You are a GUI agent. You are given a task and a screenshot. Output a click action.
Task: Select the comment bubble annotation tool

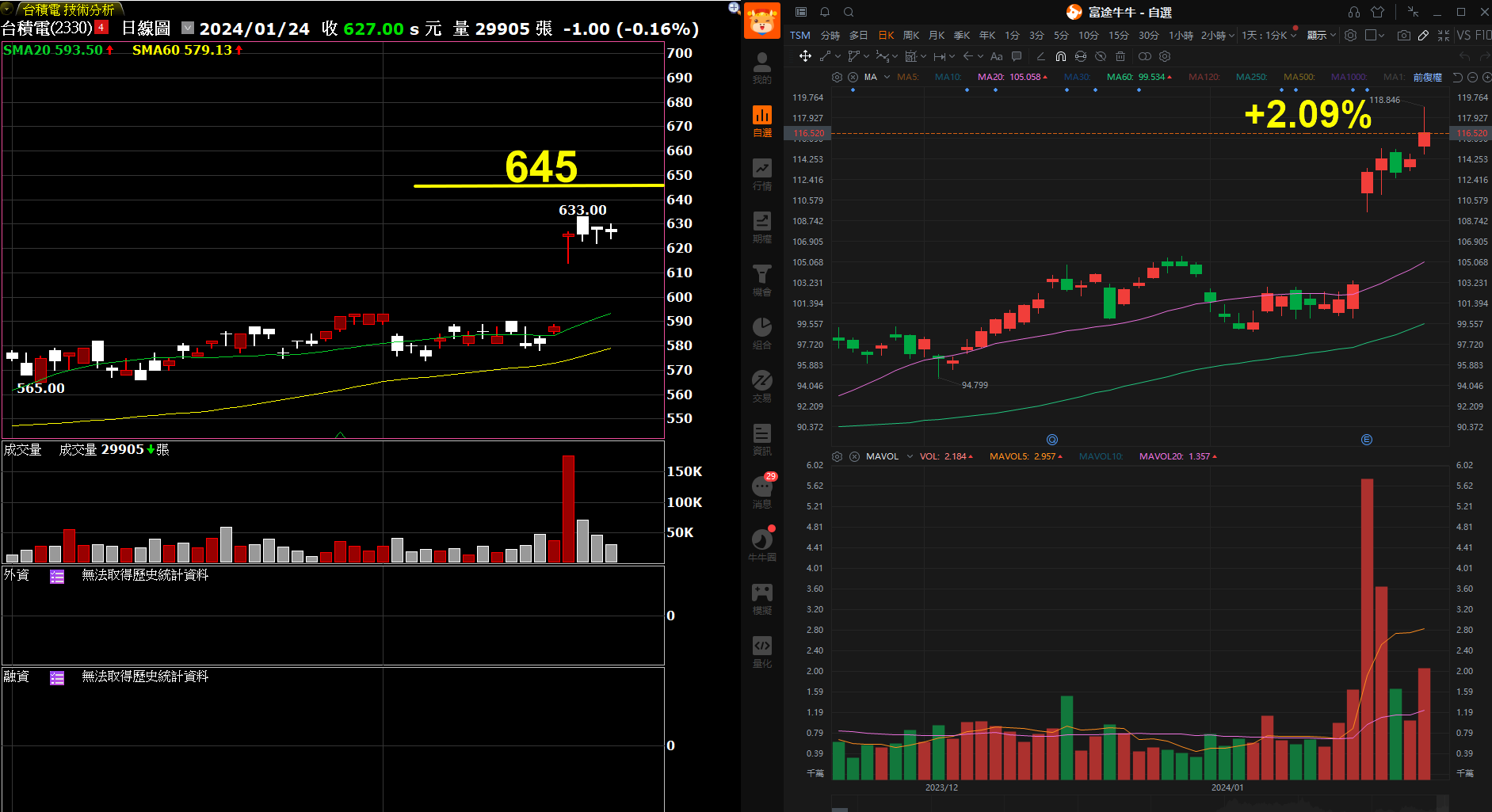point(1017,56)
